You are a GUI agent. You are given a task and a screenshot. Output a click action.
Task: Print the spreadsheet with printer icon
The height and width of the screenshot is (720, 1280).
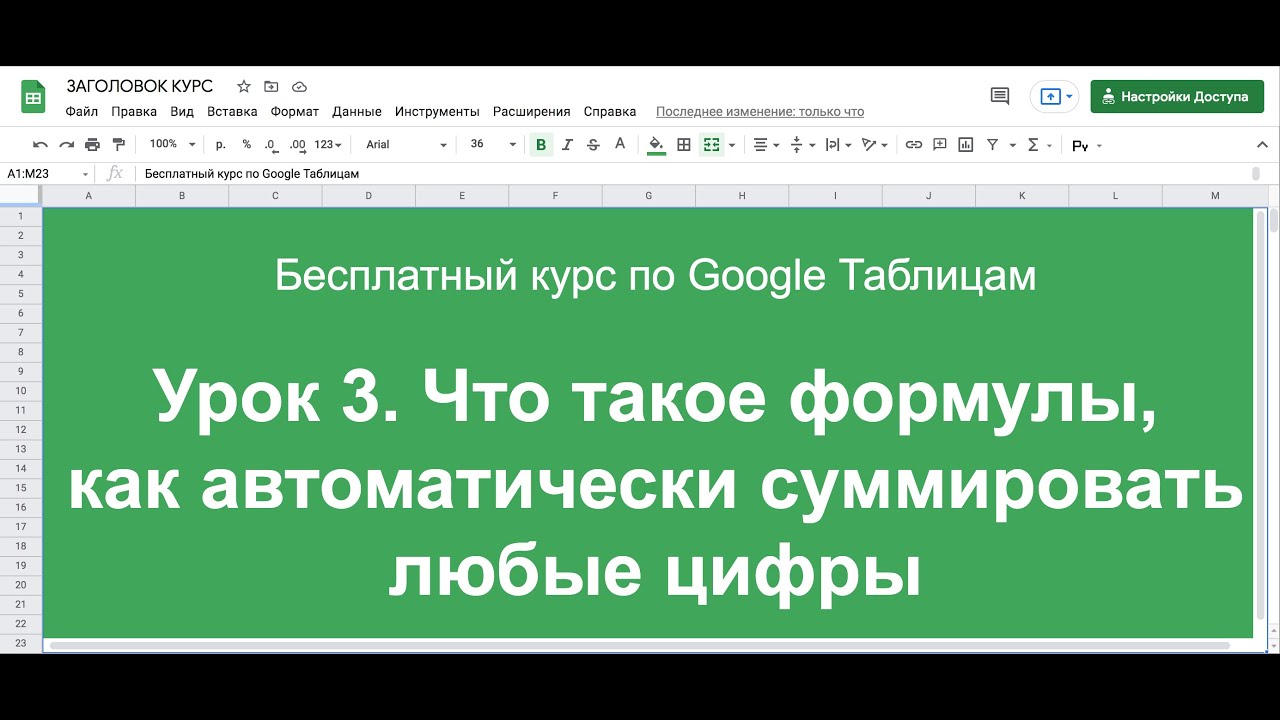coord(92,145)
